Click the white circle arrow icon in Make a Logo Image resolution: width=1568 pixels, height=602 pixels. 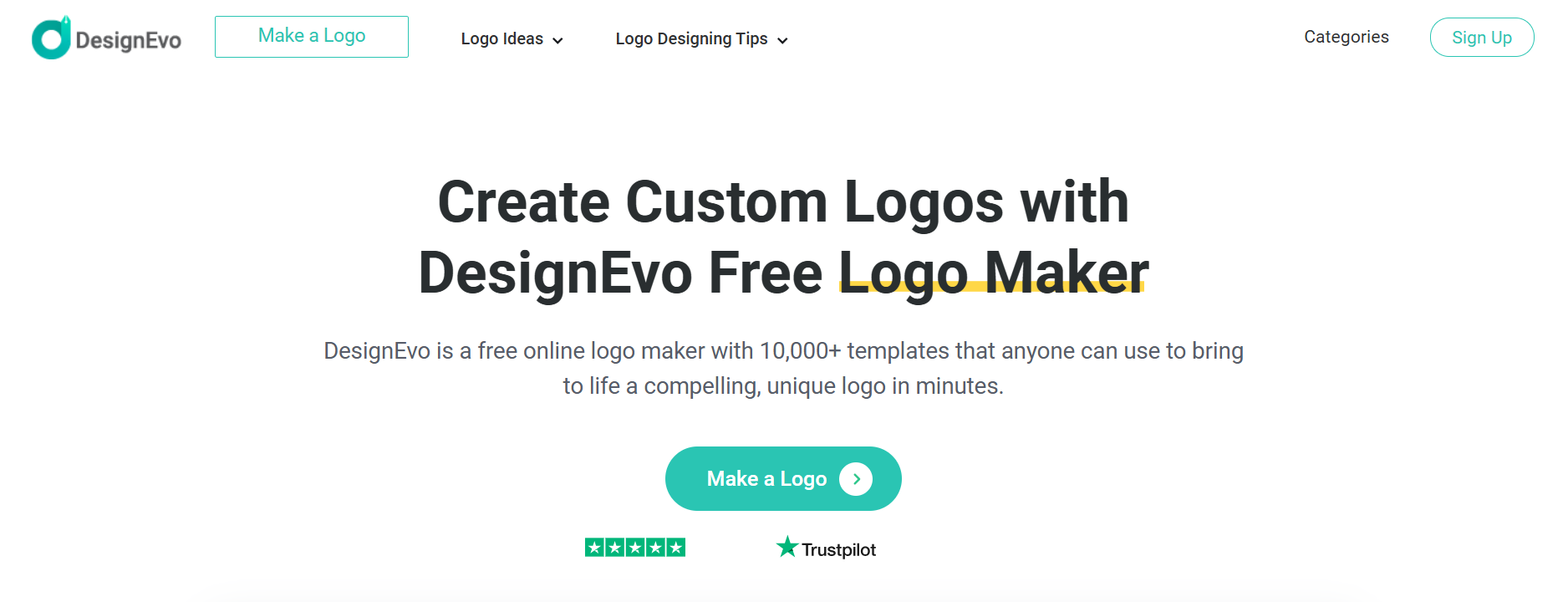(x=856, y=479)
